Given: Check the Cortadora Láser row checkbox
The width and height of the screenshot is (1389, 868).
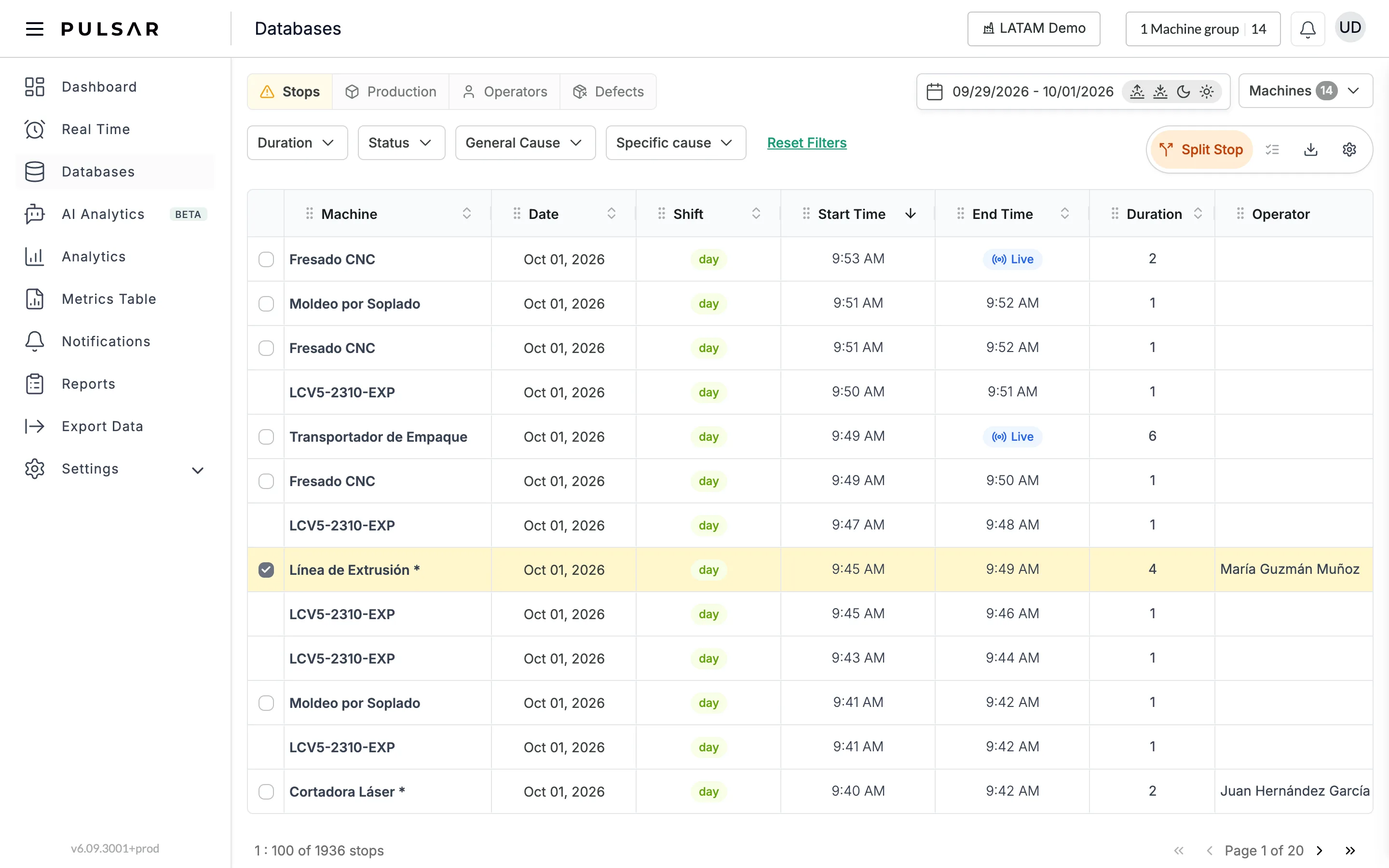Looking at the screenshot, I should tap(266, 792).
